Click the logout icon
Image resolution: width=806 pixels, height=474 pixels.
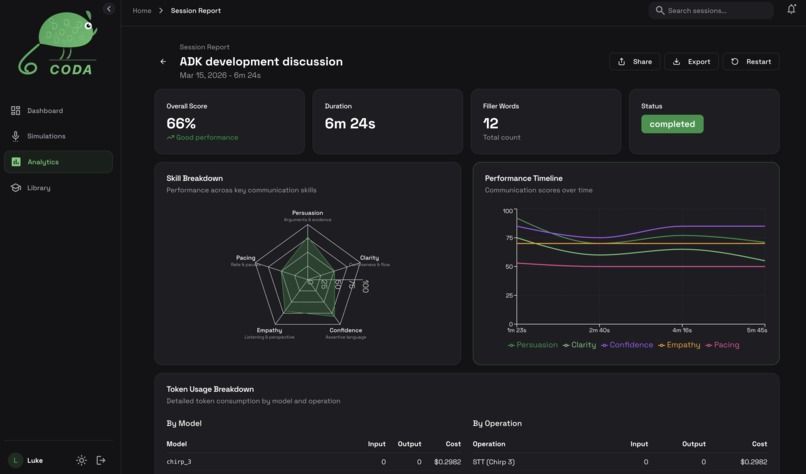click(x=101, y=460)
